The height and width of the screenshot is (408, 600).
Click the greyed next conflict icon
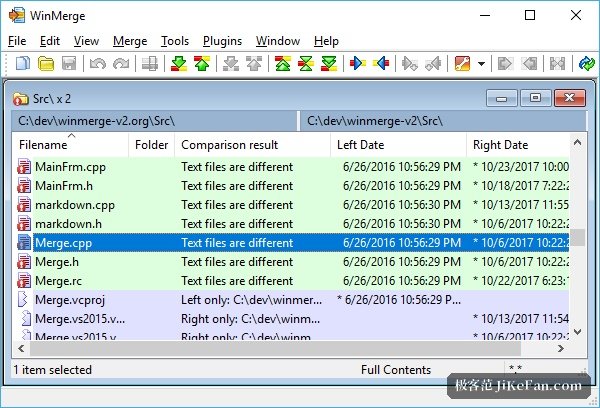pyautogui.click(x=231, y=63)
